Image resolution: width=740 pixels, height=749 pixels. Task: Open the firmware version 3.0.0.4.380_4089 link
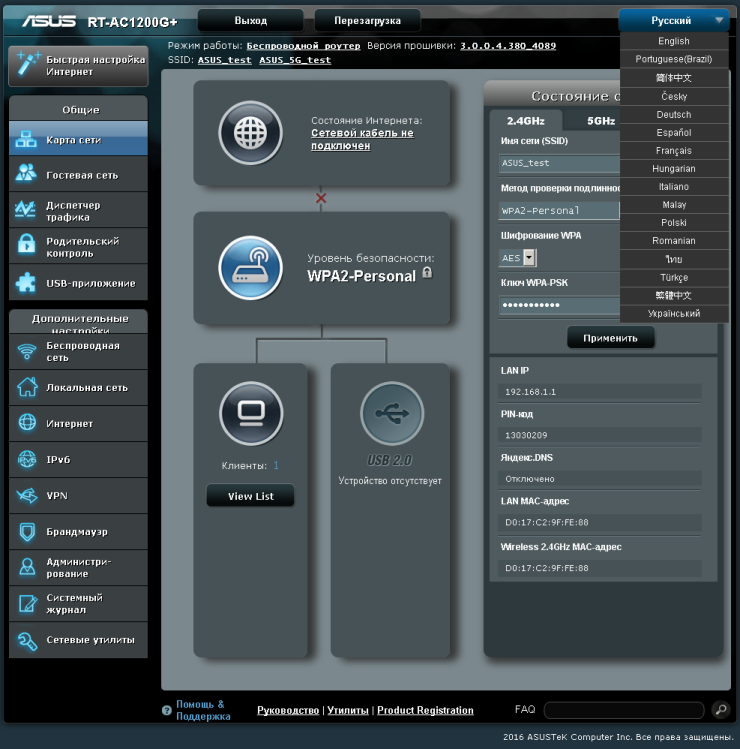pos(508,46)
